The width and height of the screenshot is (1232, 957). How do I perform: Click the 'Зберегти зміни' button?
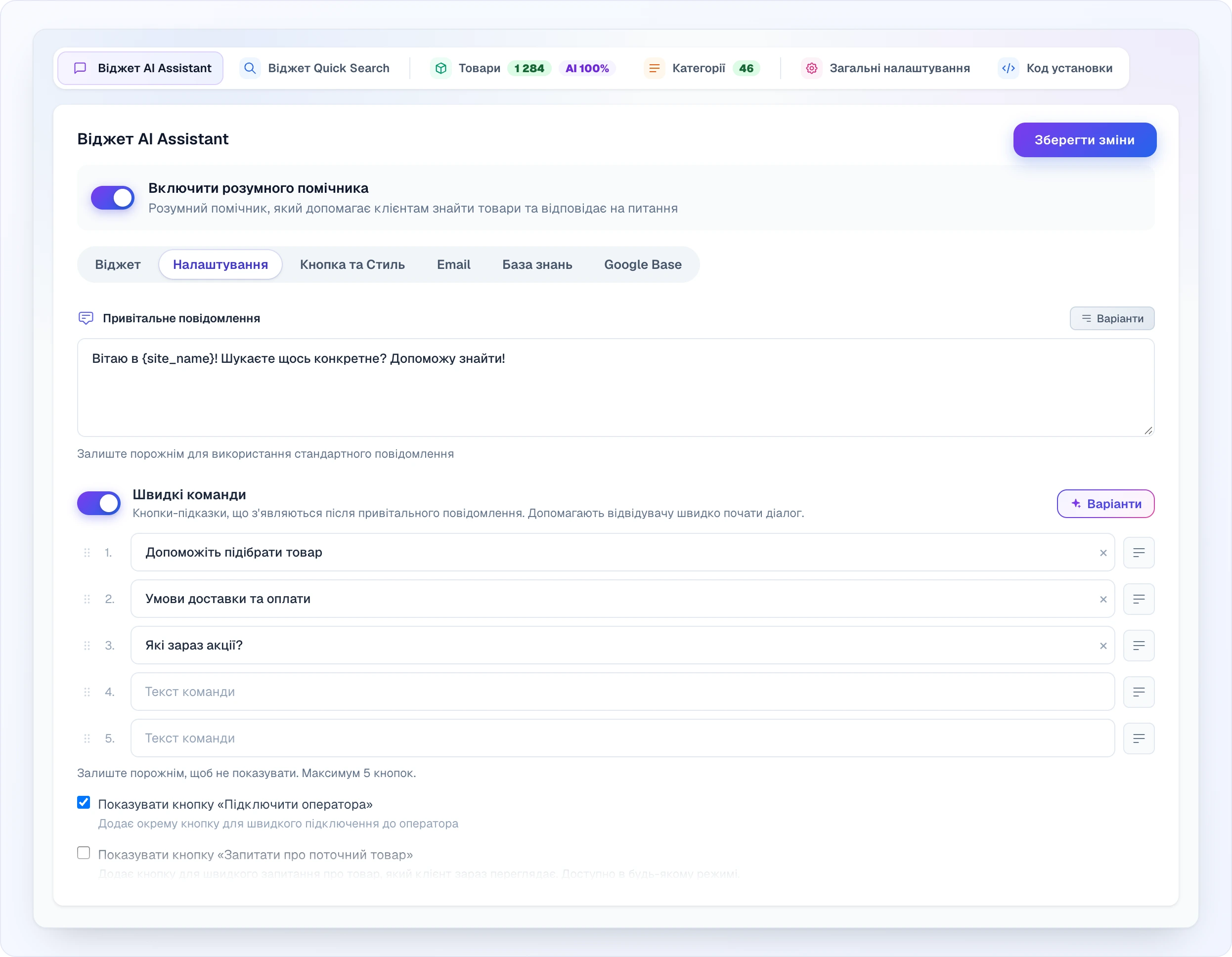click(1085, 140)
